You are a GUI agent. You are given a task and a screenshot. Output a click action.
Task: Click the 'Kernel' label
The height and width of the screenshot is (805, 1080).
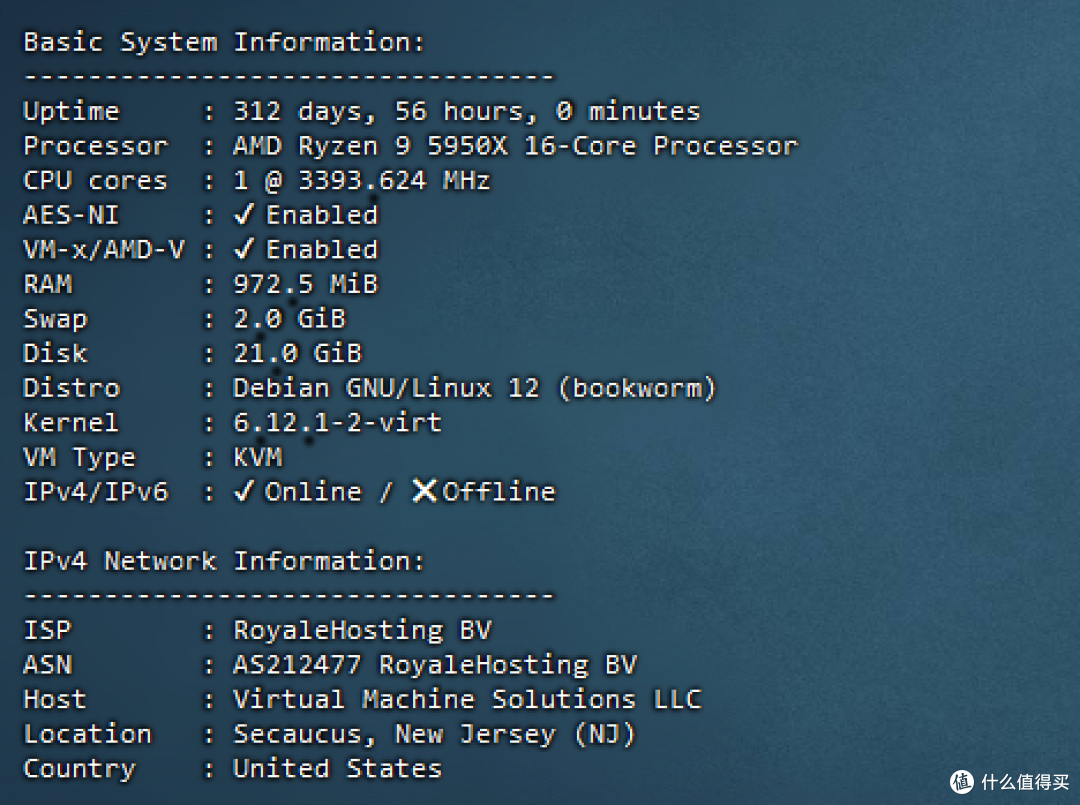click(71, 422)
